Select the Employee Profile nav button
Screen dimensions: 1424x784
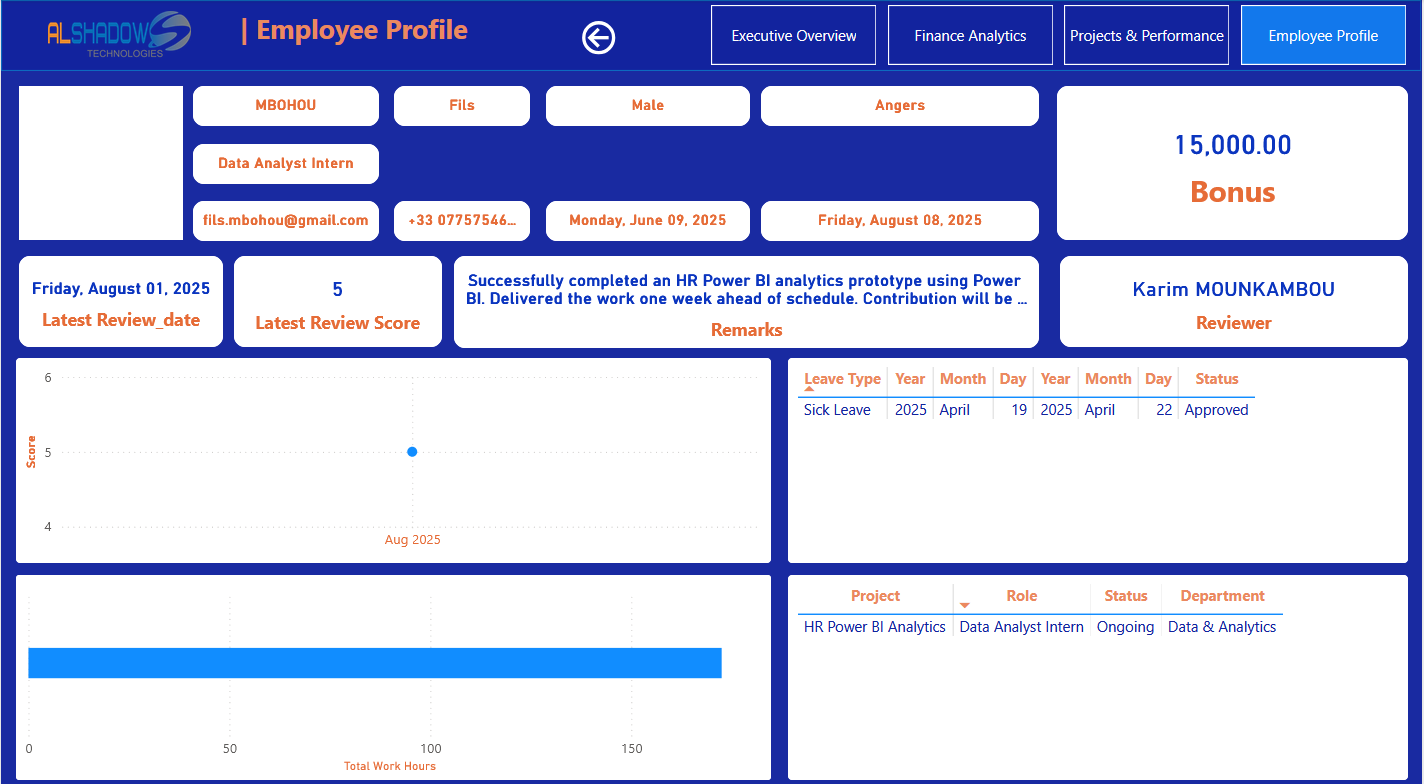1323,35
